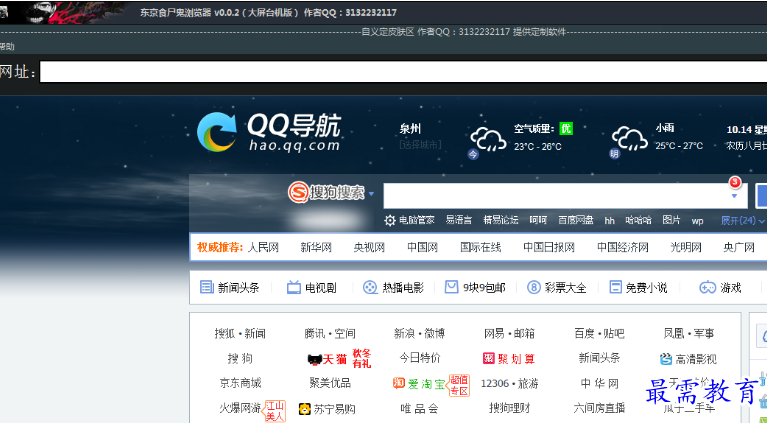Open the 中国经济网 link

[623, 247]
